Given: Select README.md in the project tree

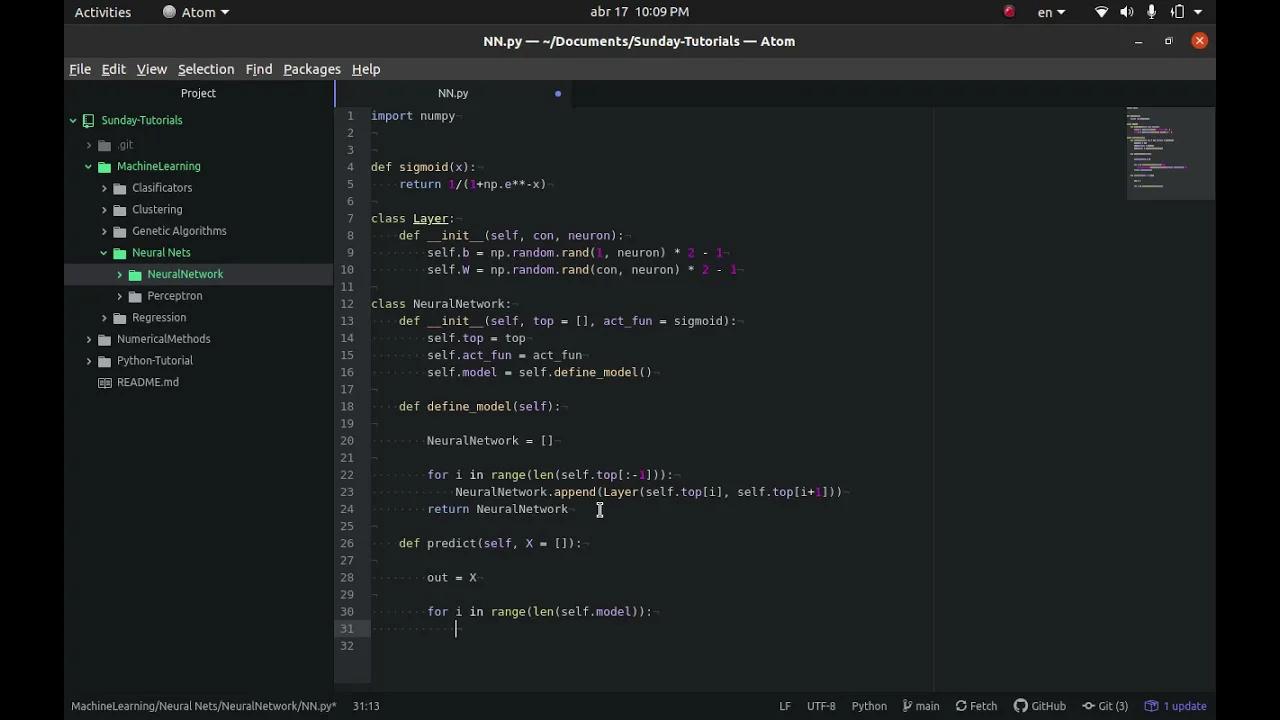Looking at the screenshot, I should 147,381.
